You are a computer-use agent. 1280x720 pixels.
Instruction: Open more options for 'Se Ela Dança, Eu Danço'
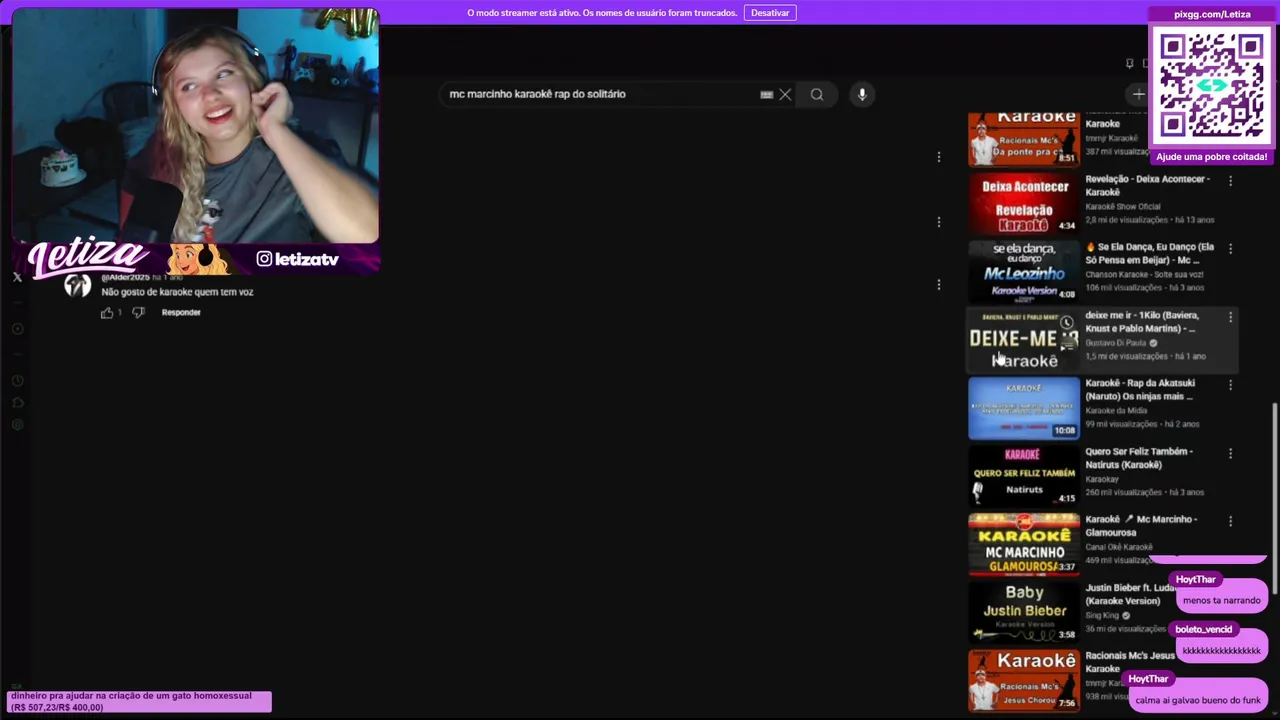(x=1230, y=249)
